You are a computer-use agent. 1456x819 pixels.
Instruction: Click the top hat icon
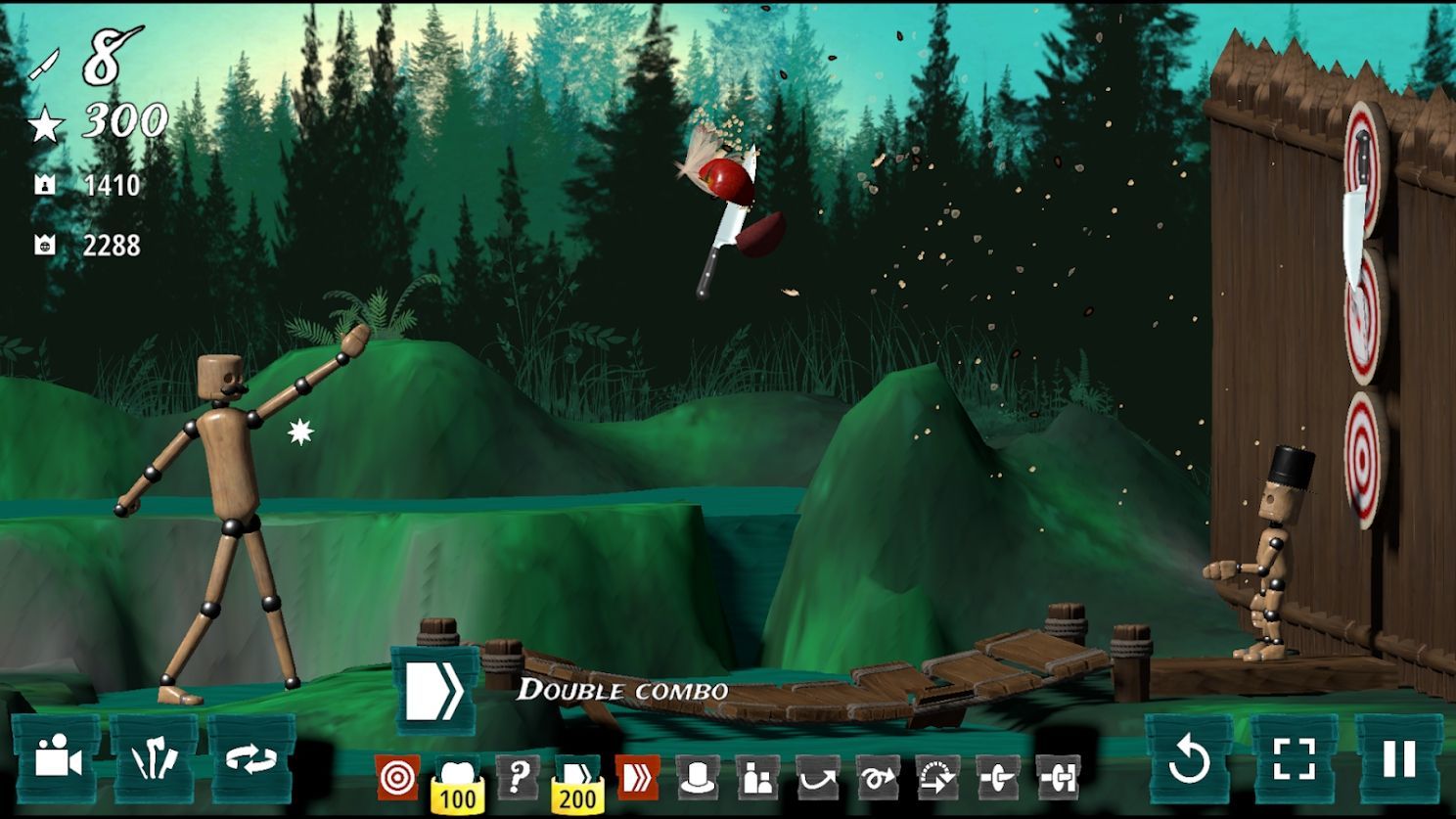click(697, 778)
